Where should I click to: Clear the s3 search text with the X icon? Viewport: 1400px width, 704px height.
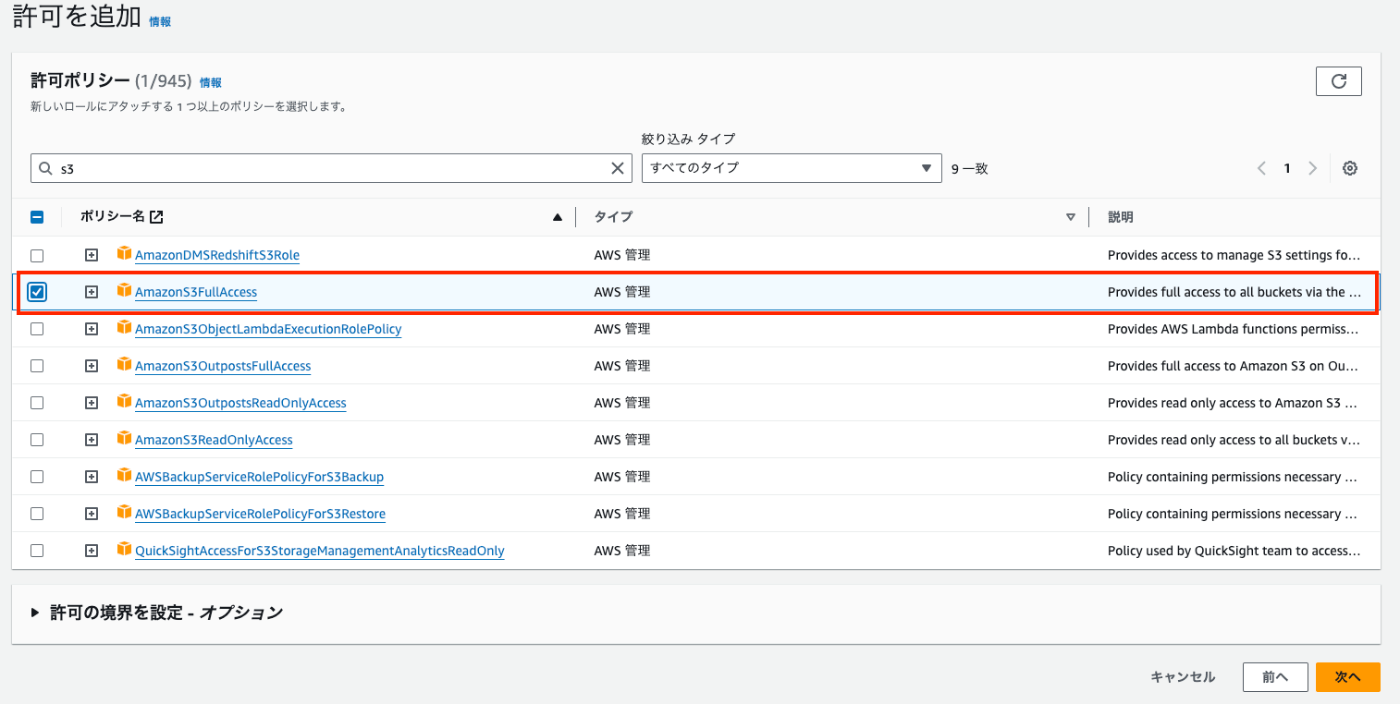click(x=618, y=168)
